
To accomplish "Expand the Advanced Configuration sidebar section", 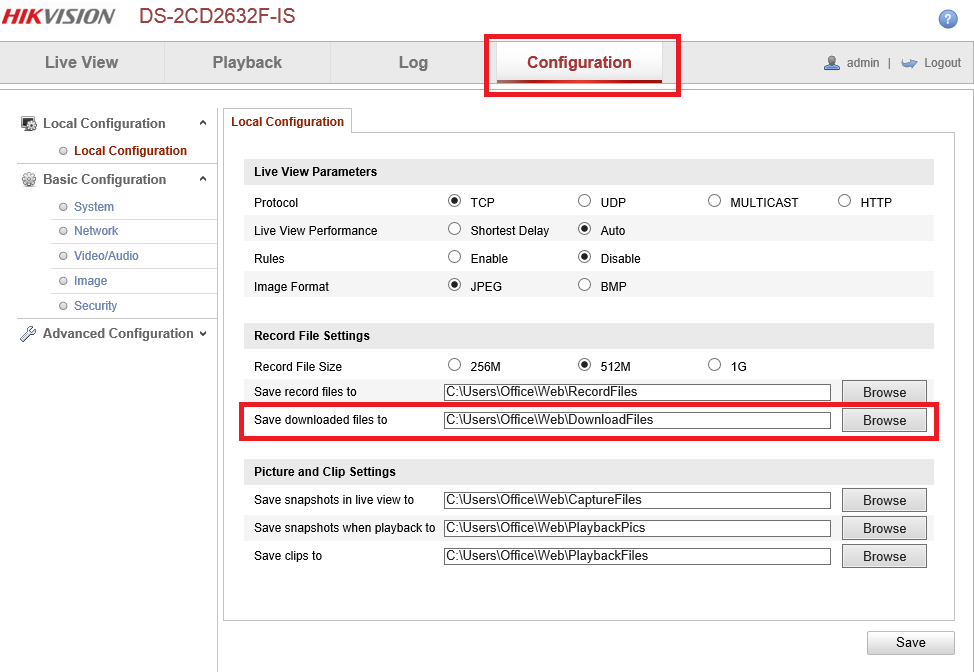I will (203, 334).
